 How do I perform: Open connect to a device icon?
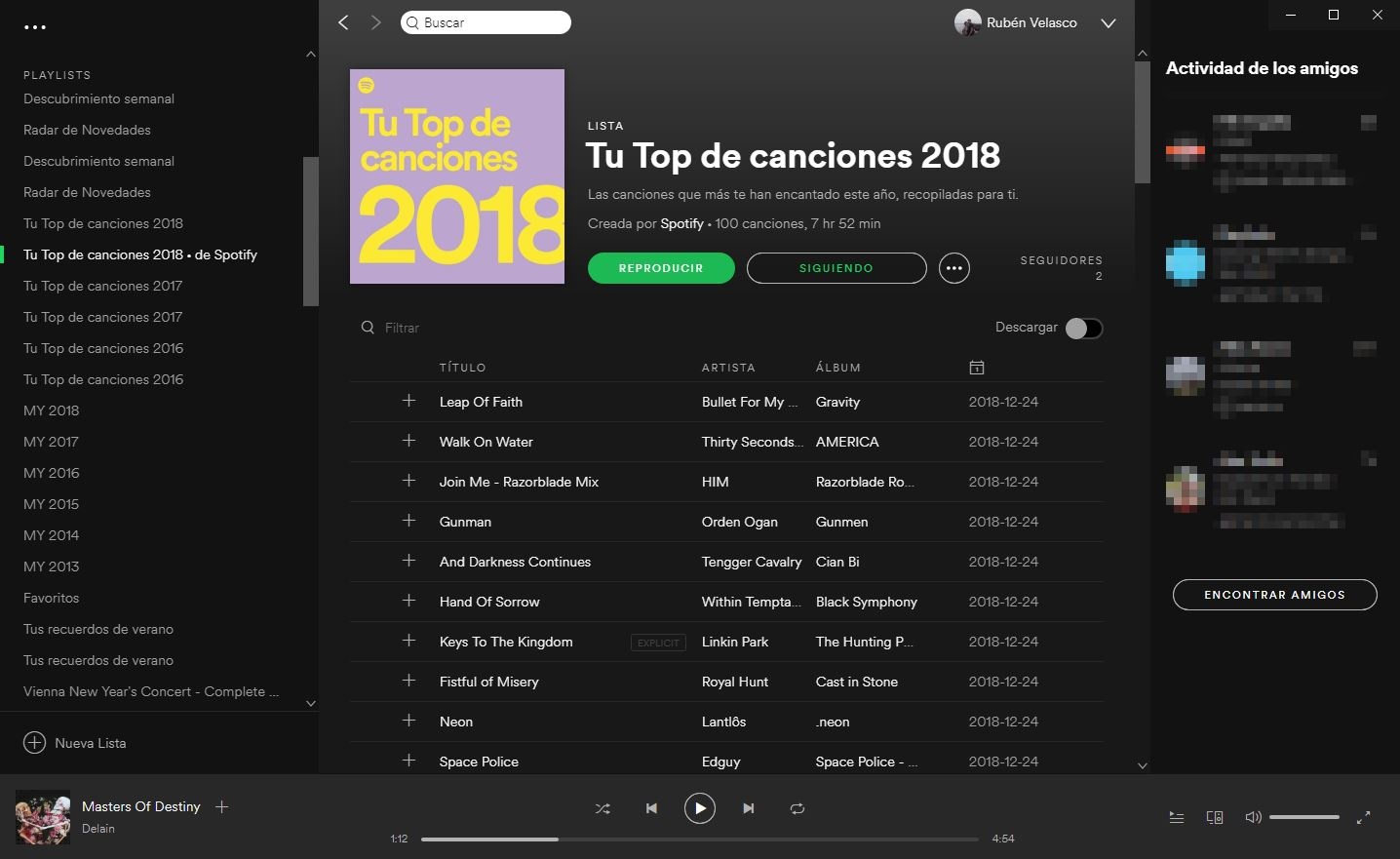click(1215, 817)
